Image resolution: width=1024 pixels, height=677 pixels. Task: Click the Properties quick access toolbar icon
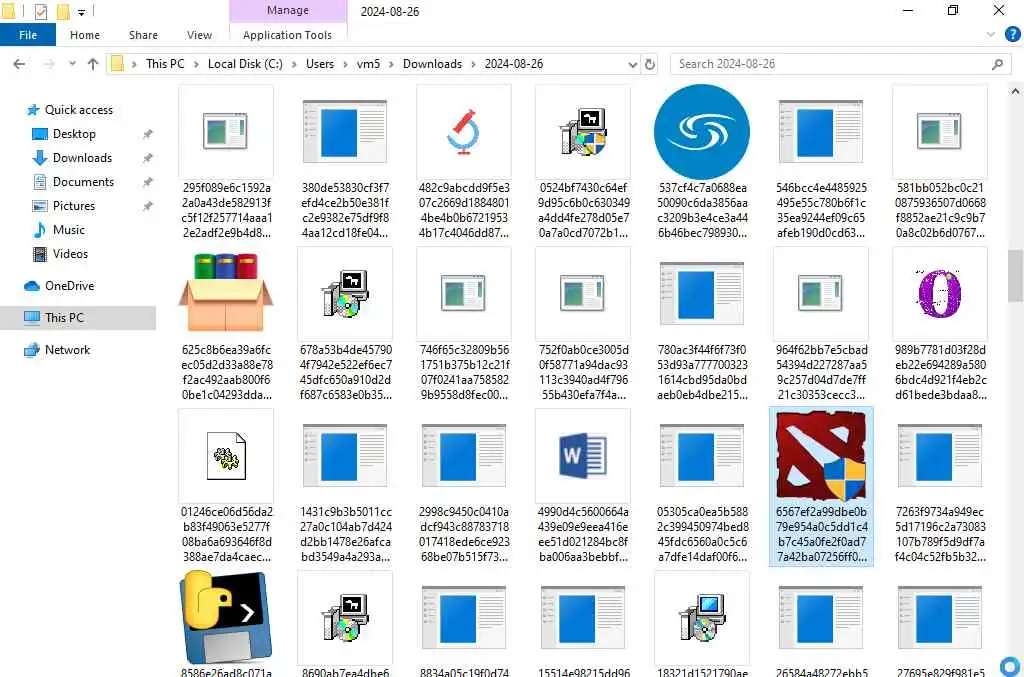tap(40, 11)
